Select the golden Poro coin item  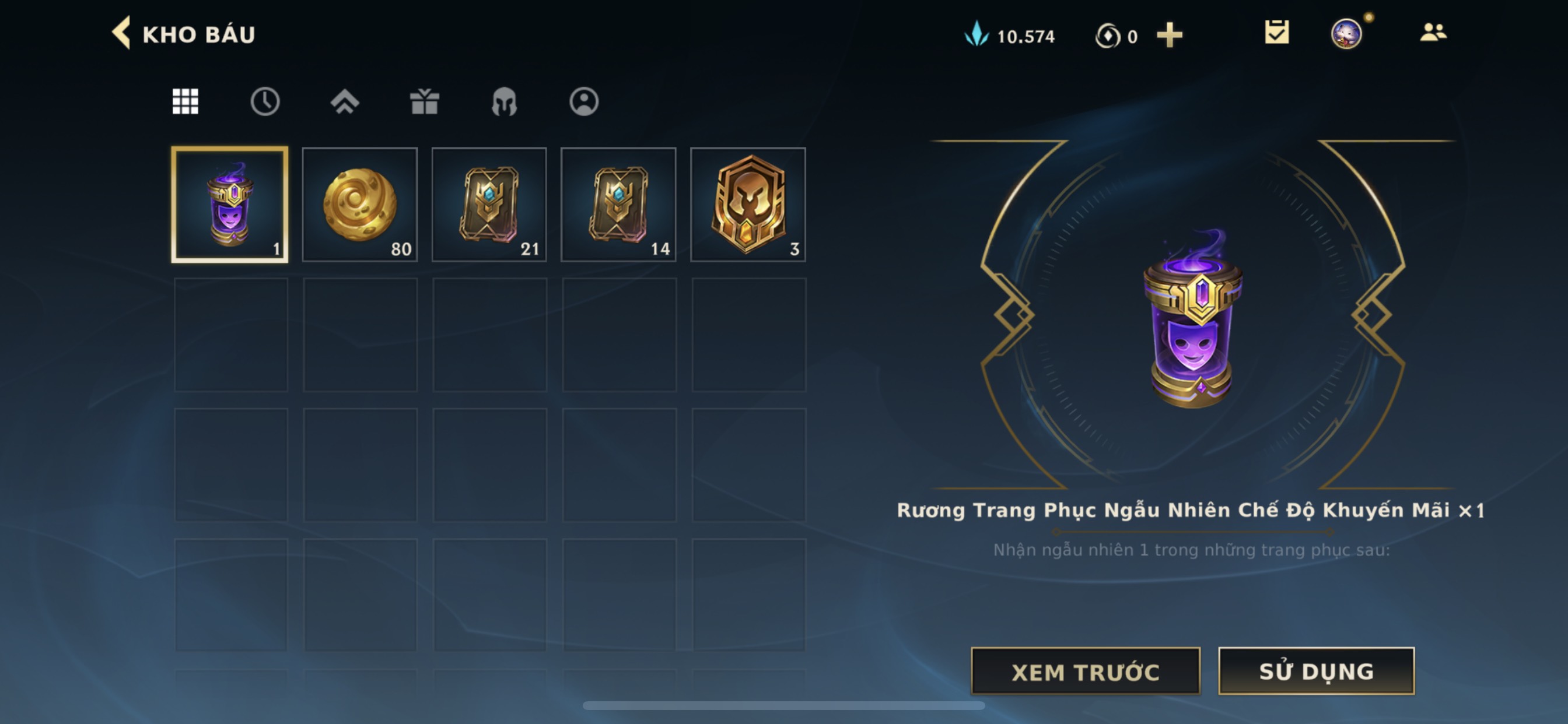tap(360, 205)
